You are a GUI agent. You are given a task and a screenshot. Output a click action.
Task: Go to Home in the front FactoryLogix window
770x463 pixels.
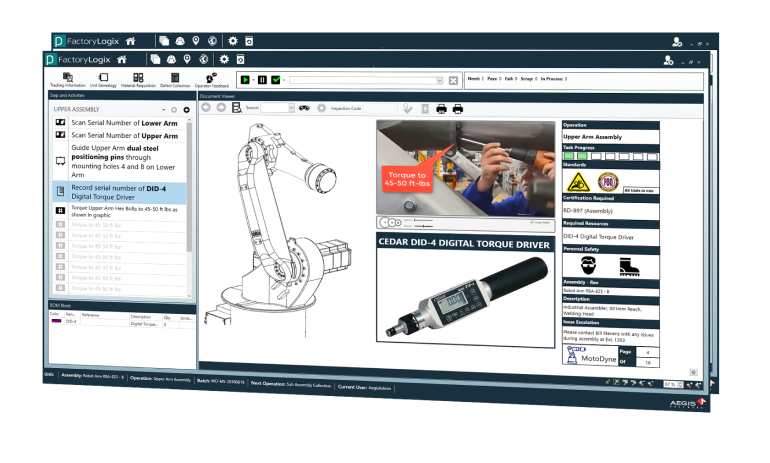[122, 59]
